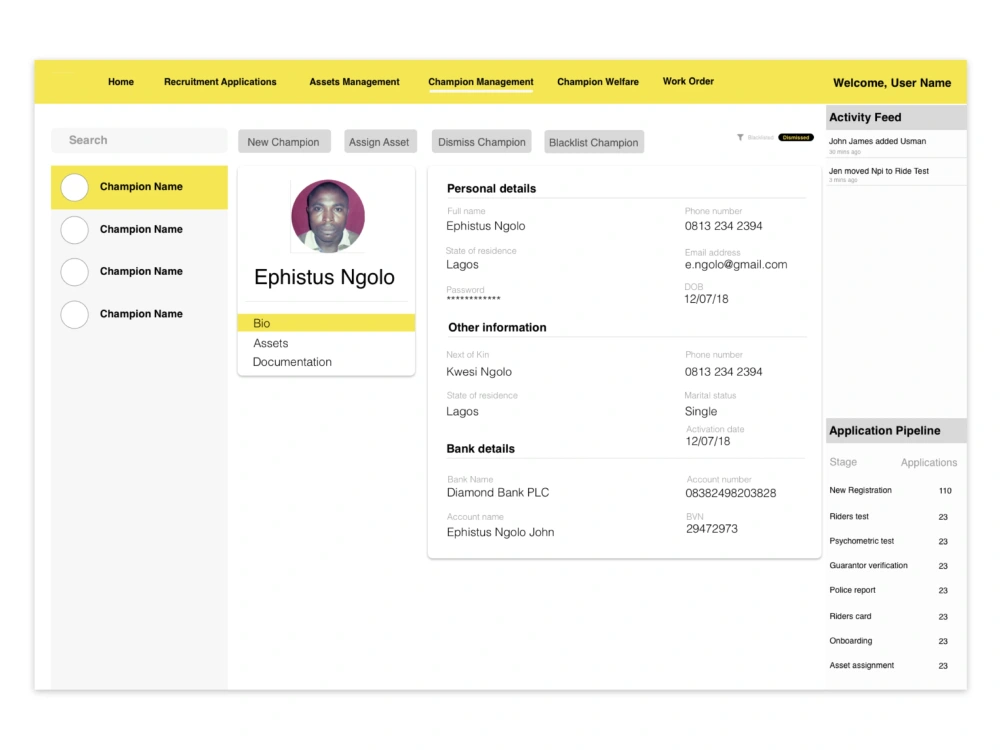Open the Assets section
Screen dimensions: 1000x750
point(270,343)
